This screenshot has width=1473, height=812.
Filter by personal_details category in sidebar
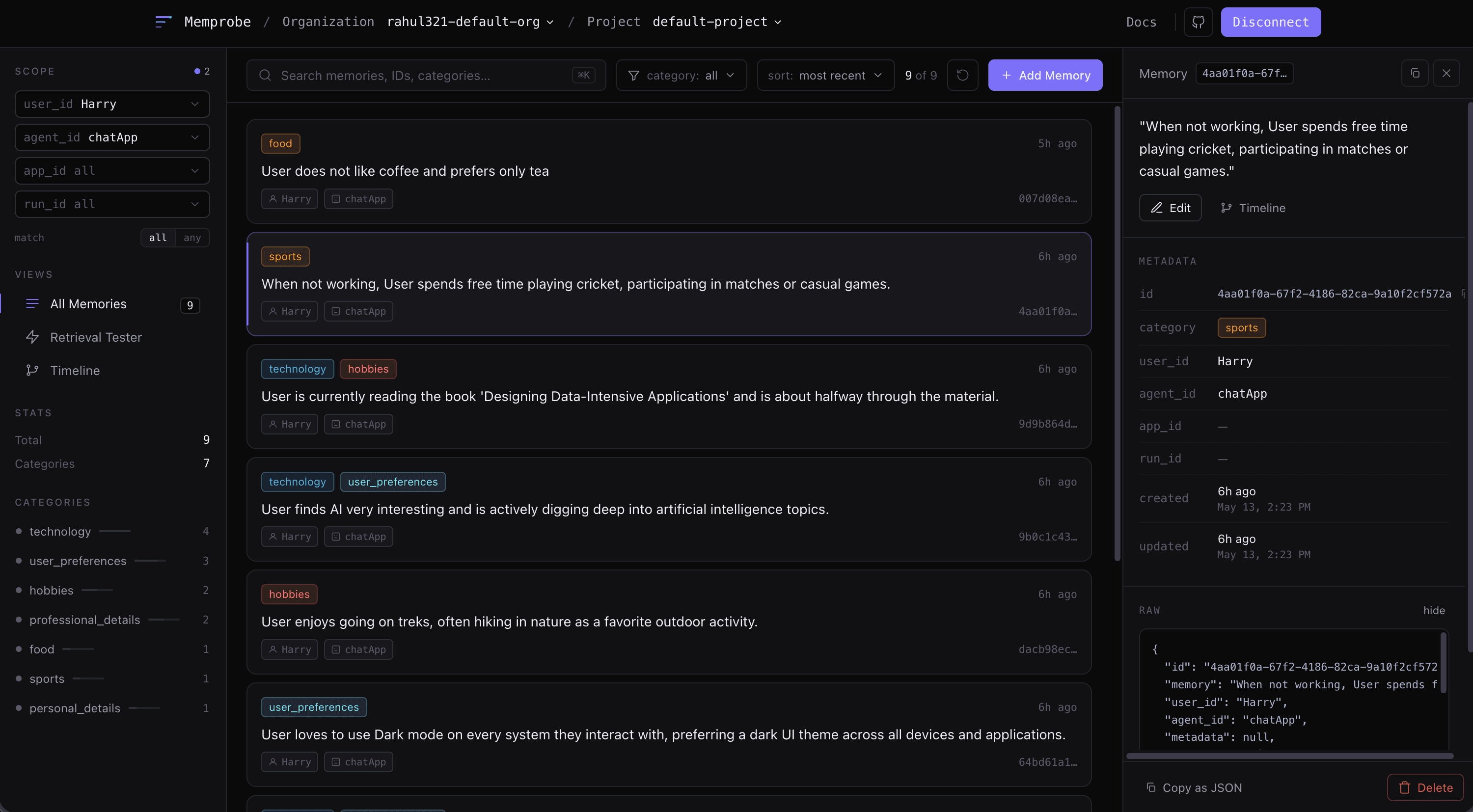click(x=112, y=708)
